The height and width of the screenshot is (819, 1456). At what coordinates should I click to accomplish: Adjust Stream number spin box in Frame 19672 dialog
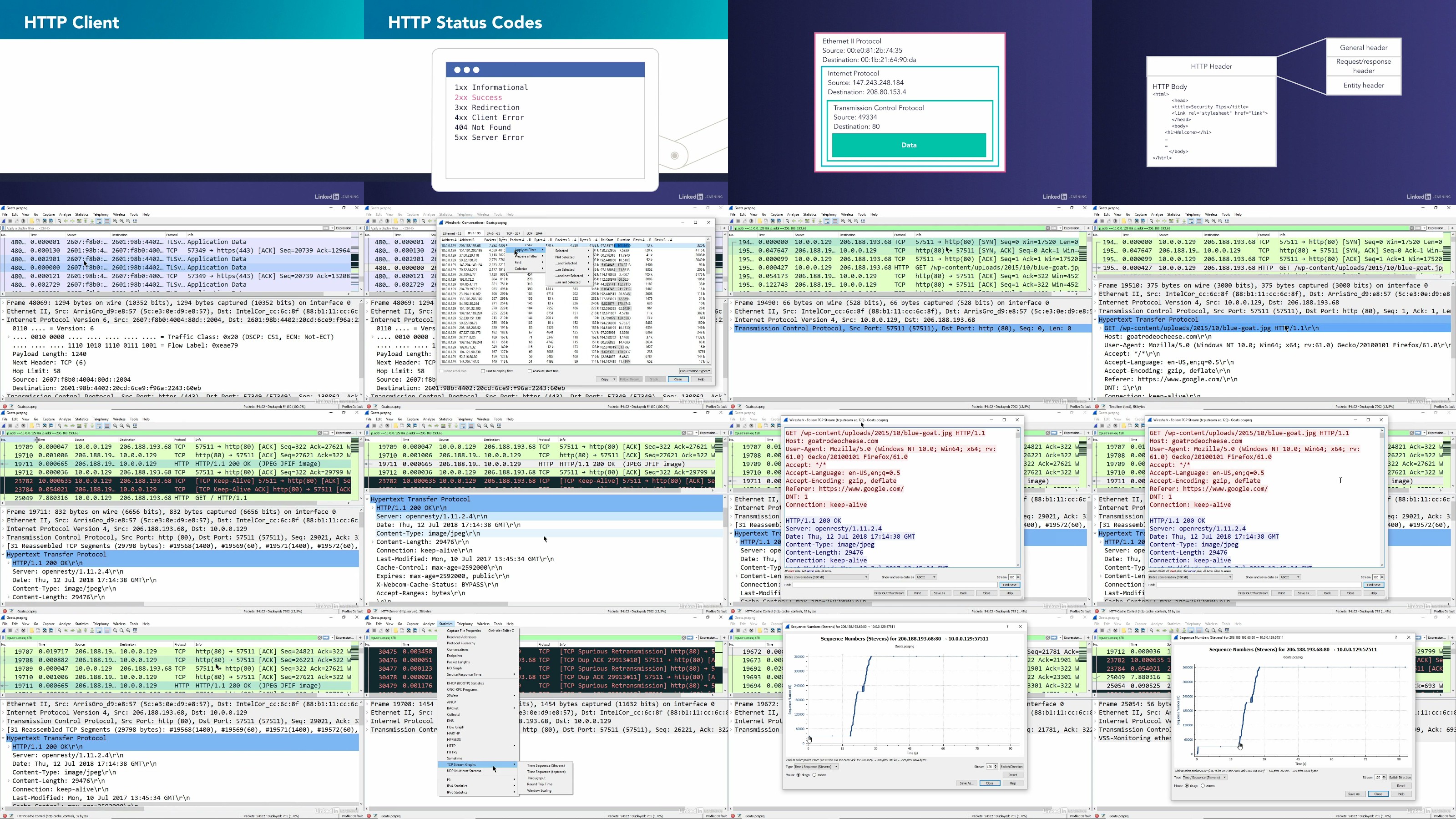pos(992,767)
